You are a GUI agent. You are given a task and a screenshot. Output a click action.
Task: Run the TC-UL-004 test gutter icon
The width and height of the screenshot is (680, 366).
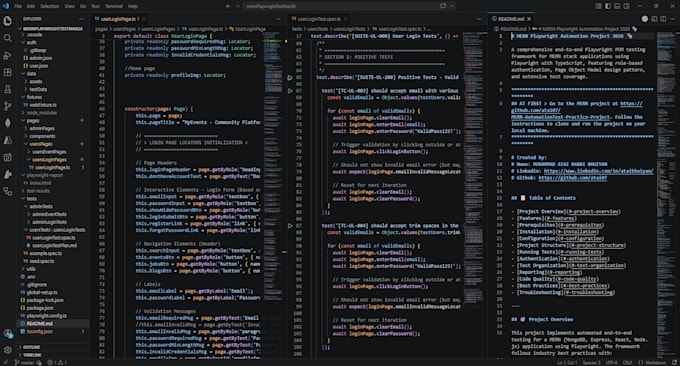coord(290,226)
